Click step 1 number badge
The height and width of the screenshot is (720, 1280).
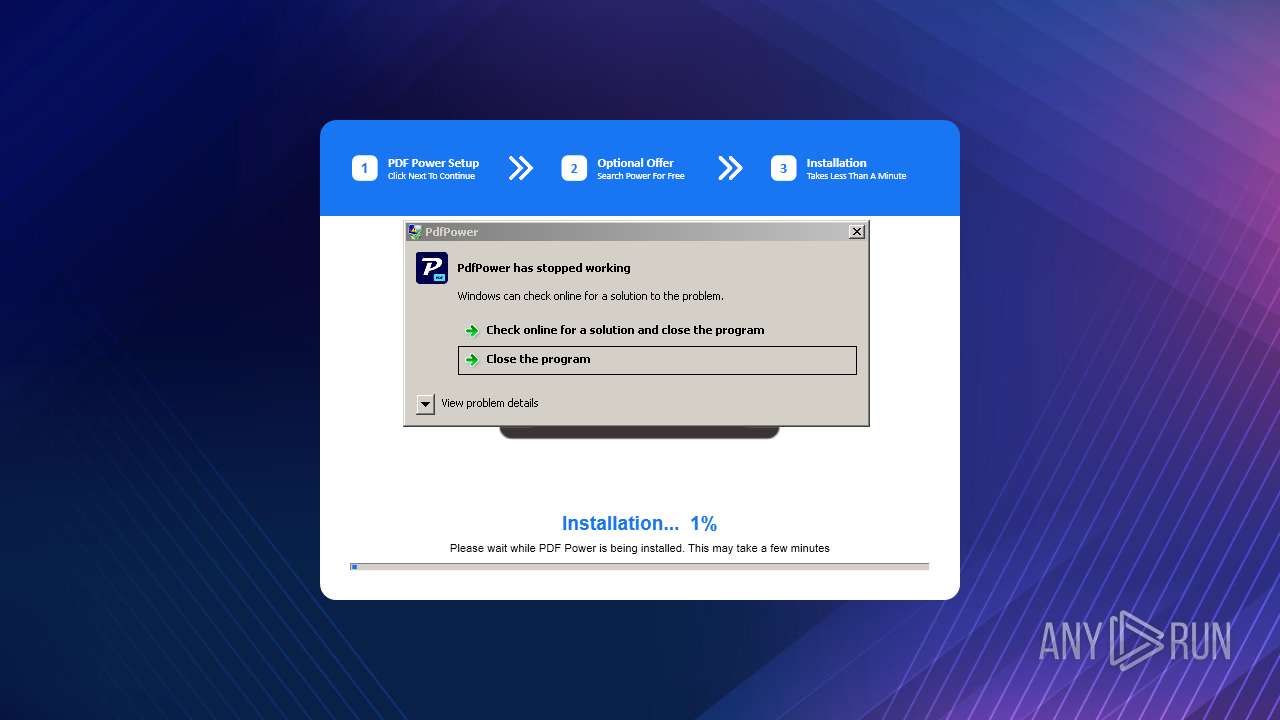click(364, 168)
